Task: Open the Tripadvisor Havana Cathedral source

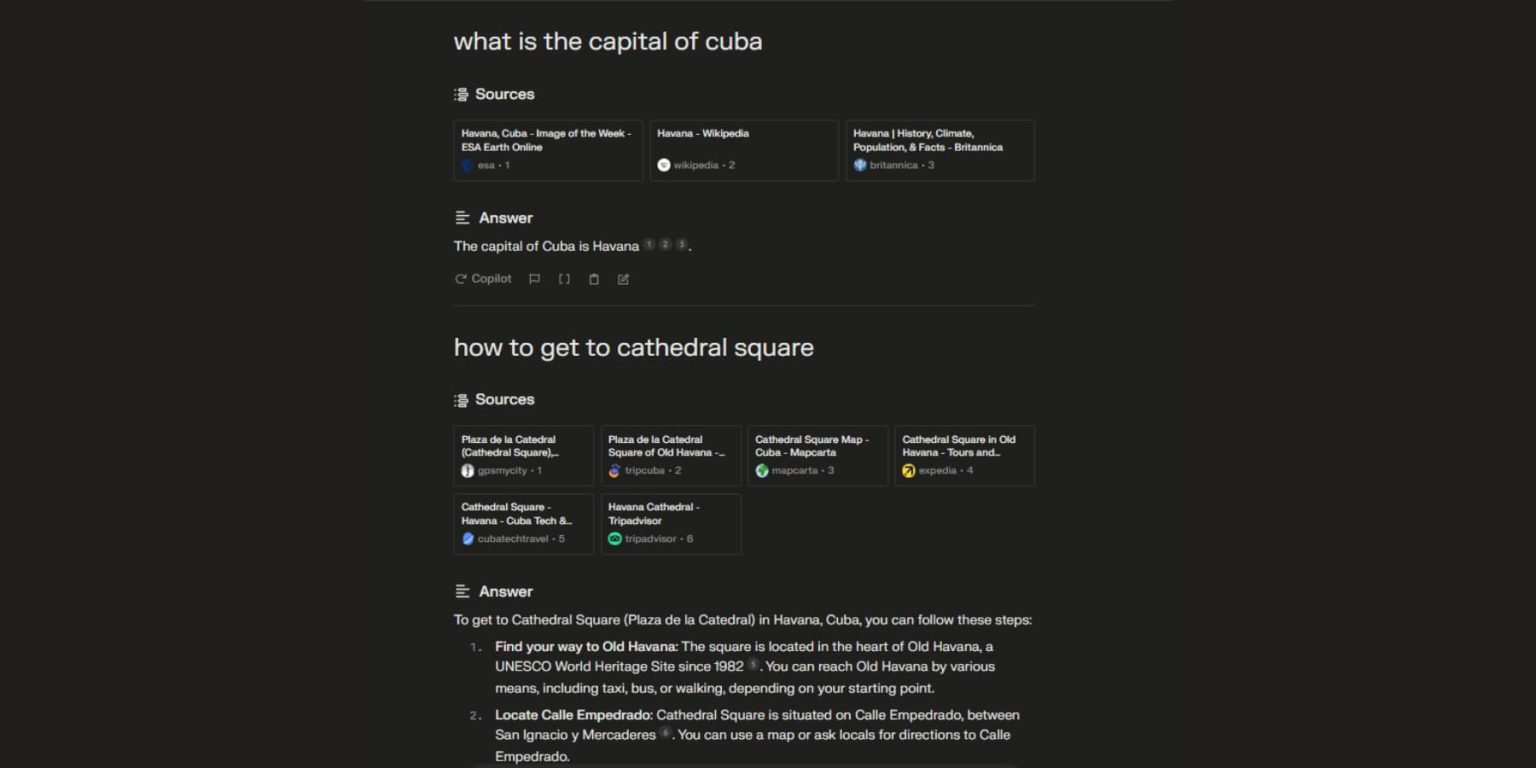Action: tap(671, 523)
